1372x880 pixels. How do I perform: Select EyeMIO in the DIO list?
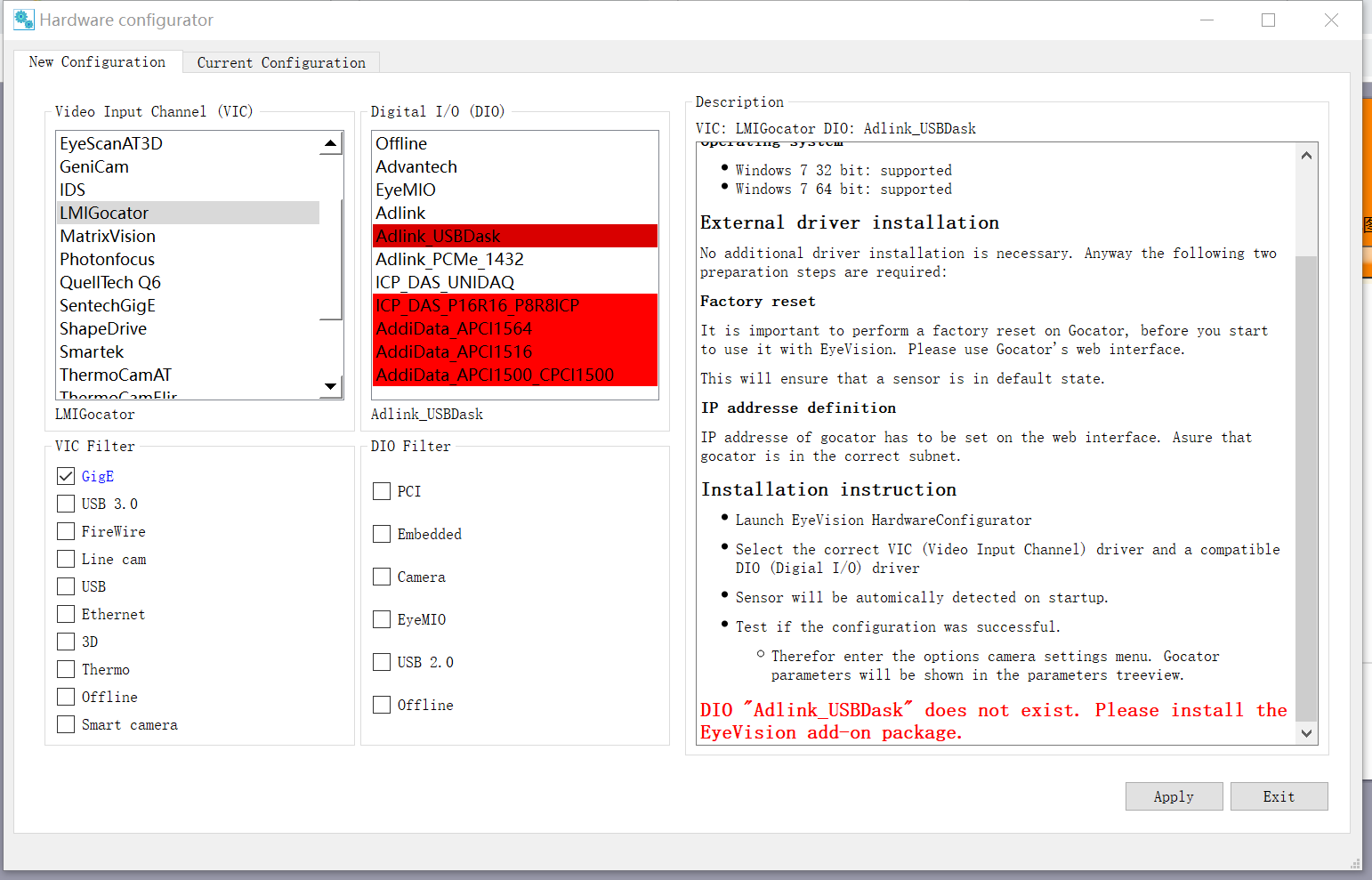(x=515, y=190)
